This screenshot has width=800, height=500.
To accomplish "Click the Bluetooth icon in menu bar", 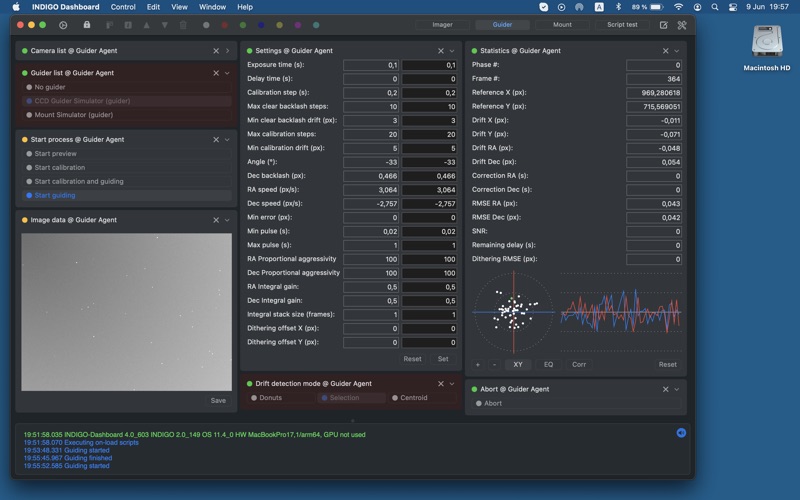I will click(x=618, y=7).
